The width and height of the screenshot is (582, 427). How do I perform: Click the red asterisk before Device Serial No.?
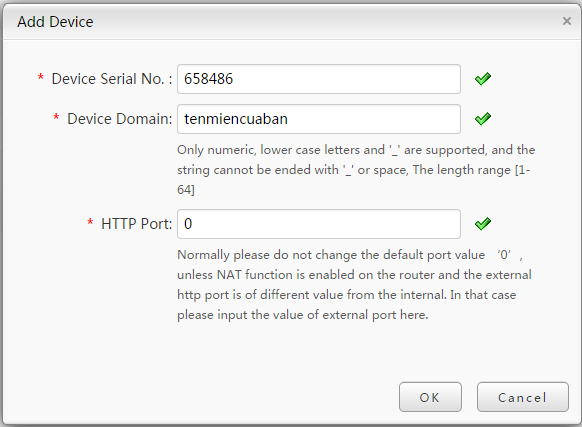click(x=41, y=77)
